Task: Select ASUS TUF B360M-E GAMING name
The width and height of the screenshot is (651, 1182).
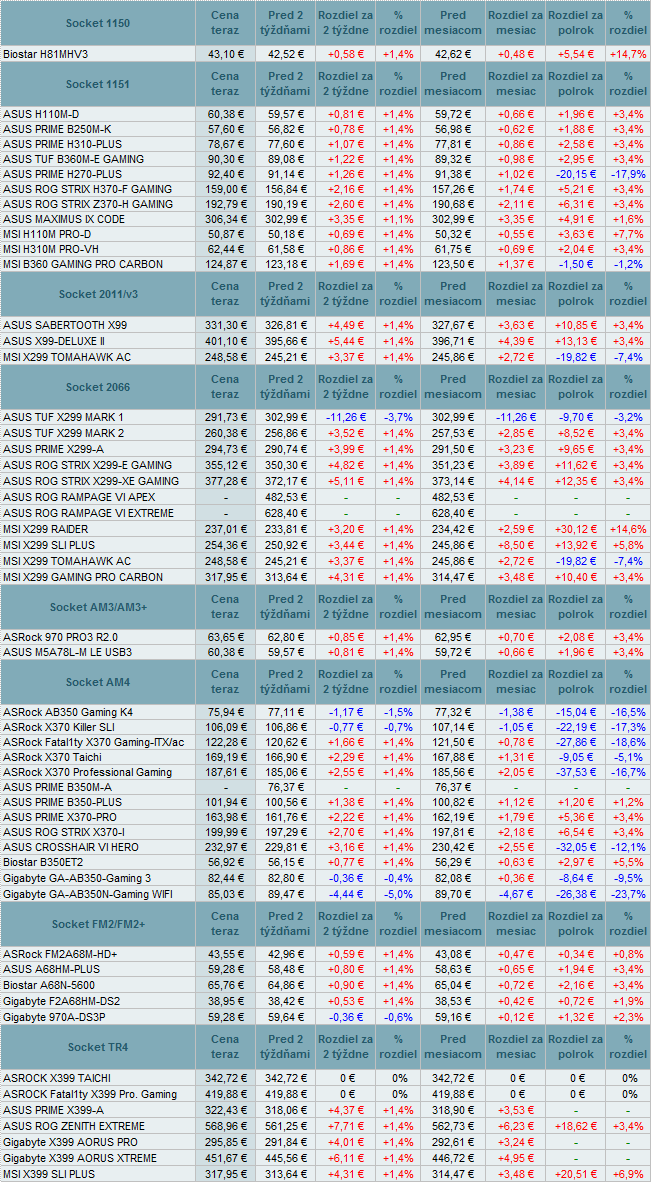Action: (73, 159)
